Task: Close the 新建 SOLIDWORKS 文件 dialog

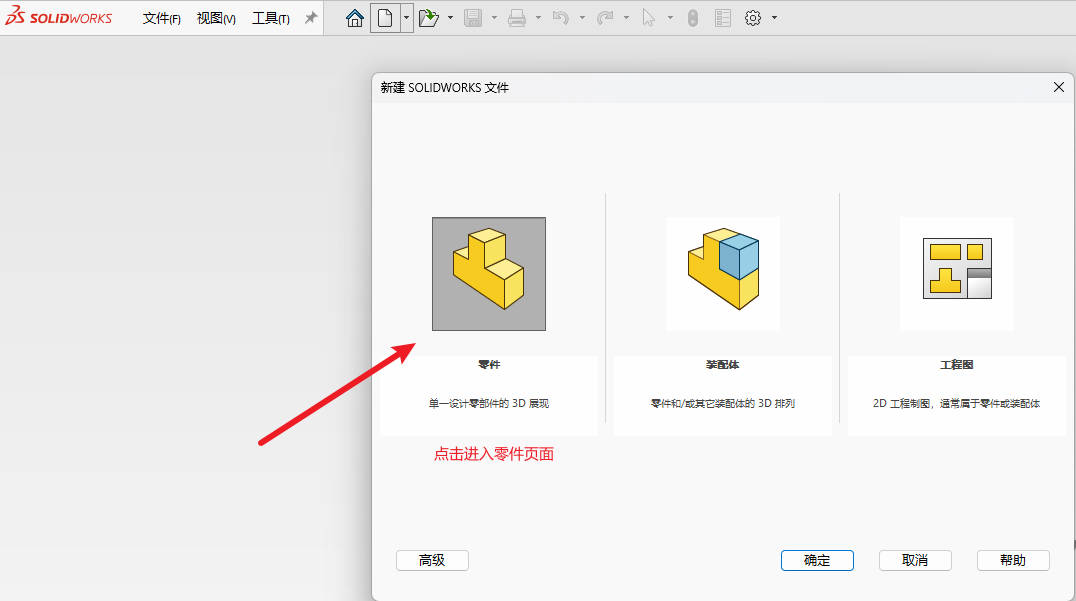Action: point(1059,87)
